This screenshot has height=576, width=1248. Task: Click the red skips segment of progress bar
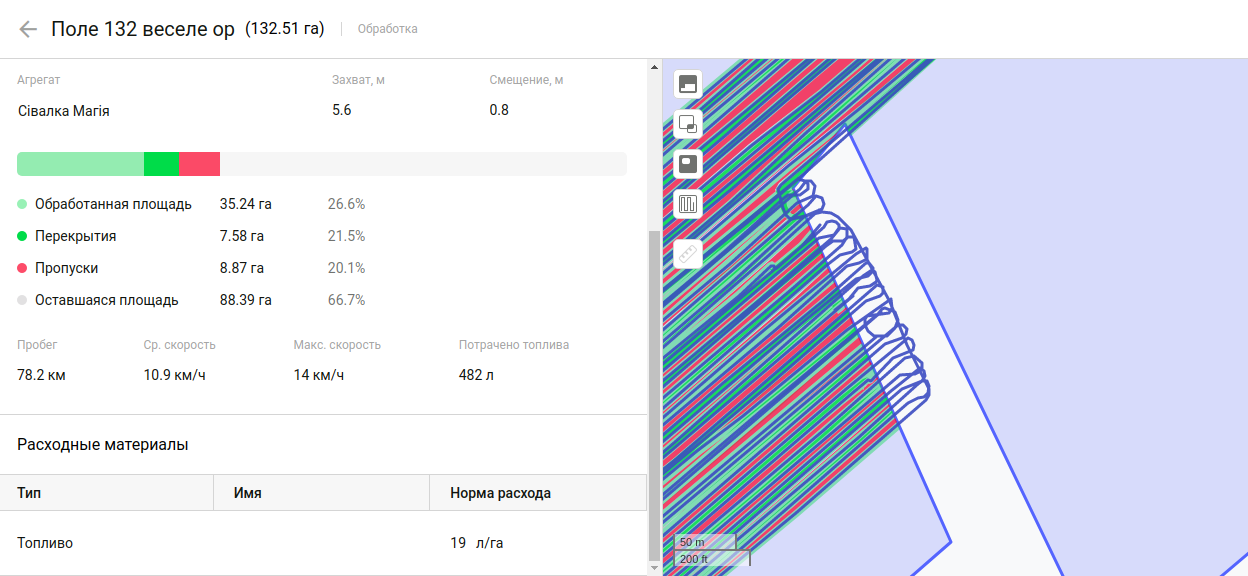pyautogui.click(x=200, y=164)
